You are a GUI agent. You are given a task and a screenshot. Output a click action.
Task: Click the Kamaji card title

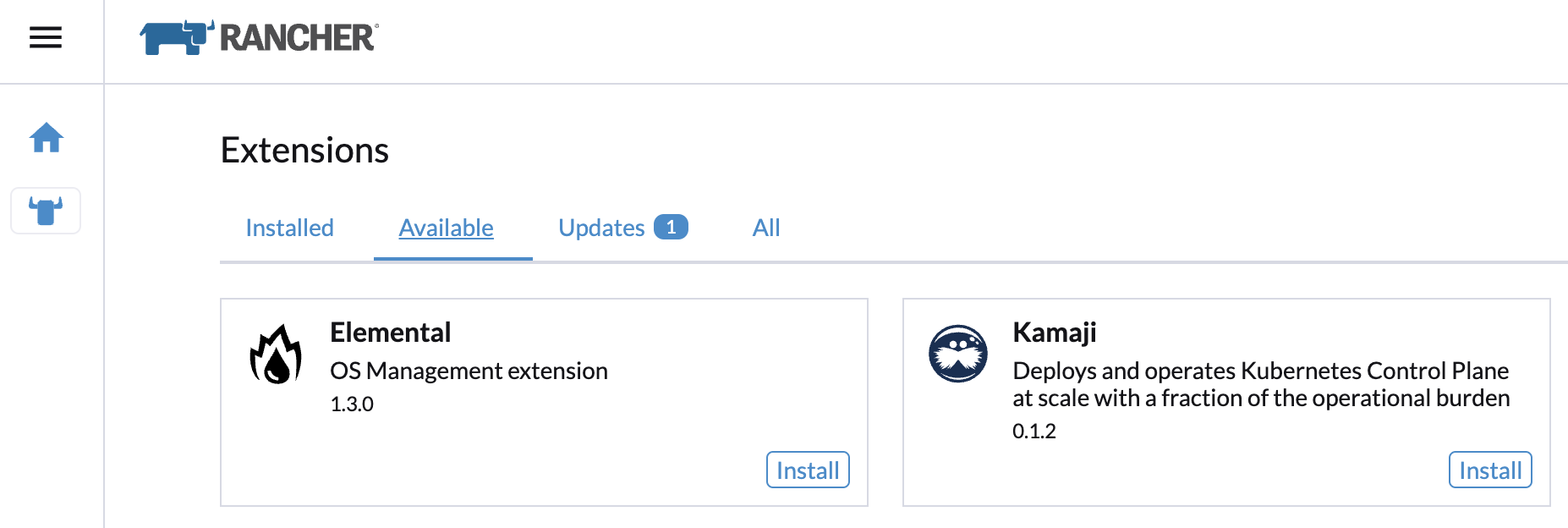point(1054,332)
